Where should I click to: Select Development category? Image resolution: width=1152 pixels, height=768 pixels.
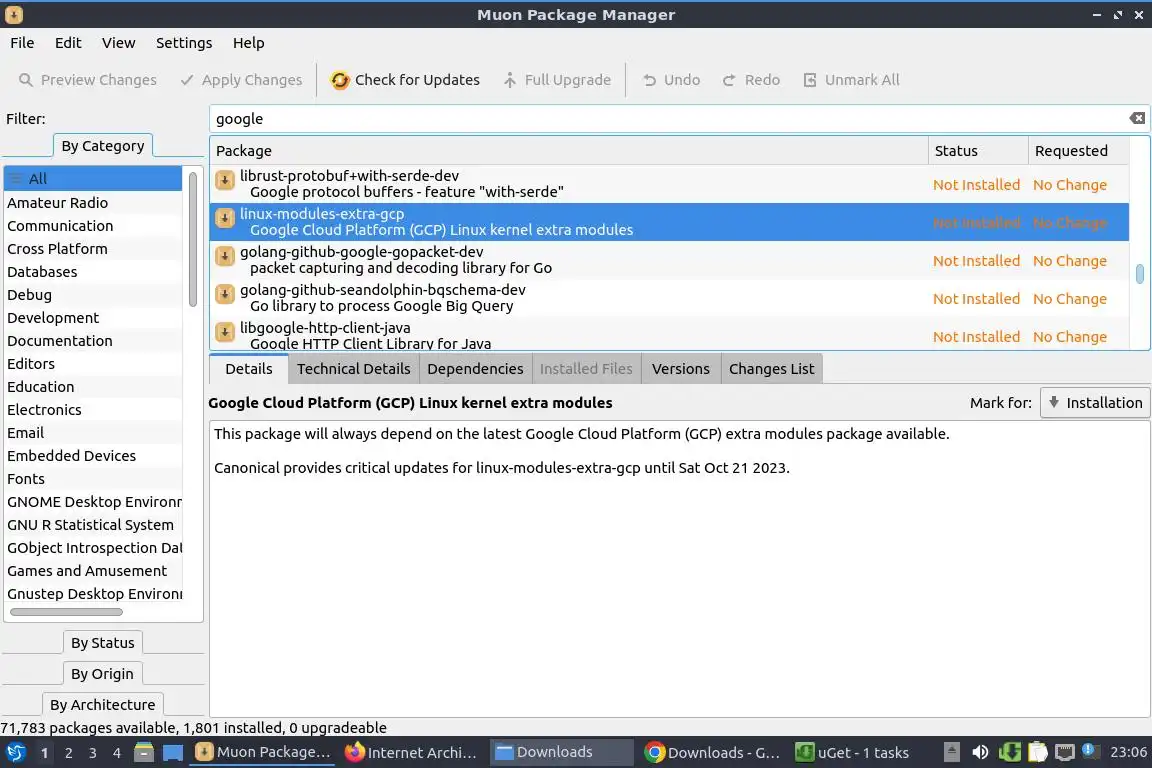tap(93, 317)
